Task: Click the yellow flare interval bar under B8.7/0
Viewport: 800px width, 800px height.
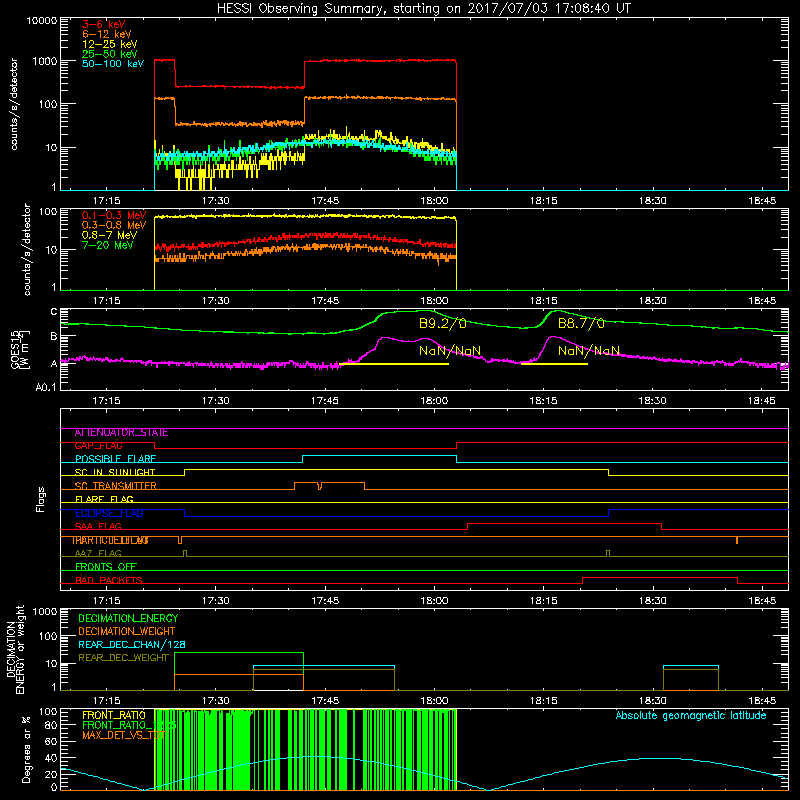Action: tap(555, 364)
